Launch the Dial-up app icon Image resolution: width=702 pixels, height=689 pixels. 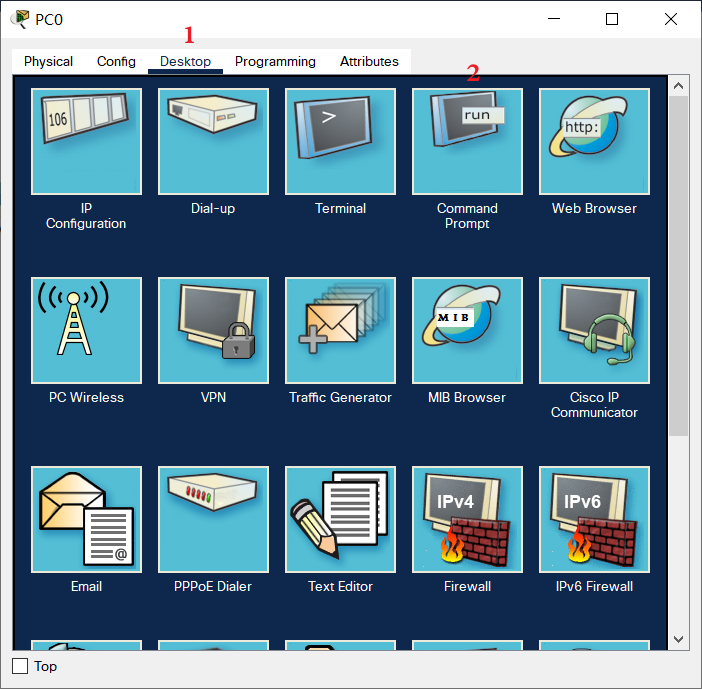pyautogui.click(x=214, y=141)
